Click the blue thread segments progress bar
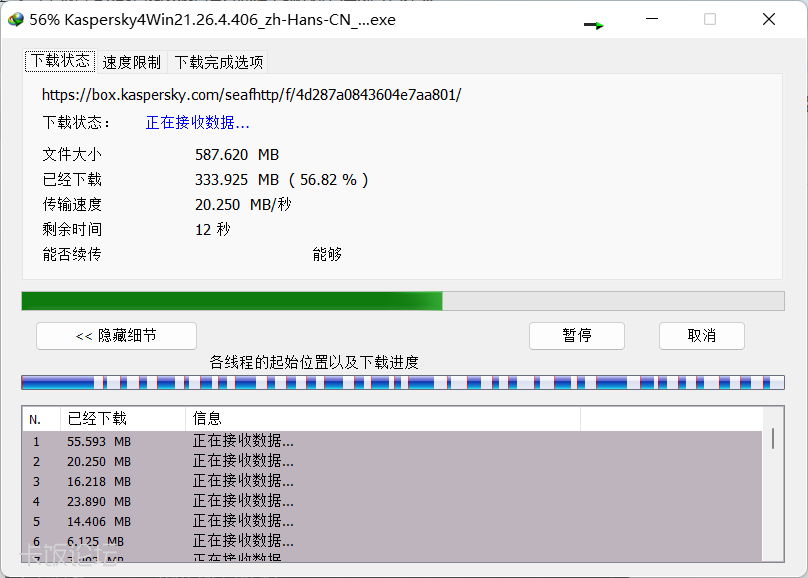Image resolution: width=808 pixels, height=578 pixels. click(403, 382)
